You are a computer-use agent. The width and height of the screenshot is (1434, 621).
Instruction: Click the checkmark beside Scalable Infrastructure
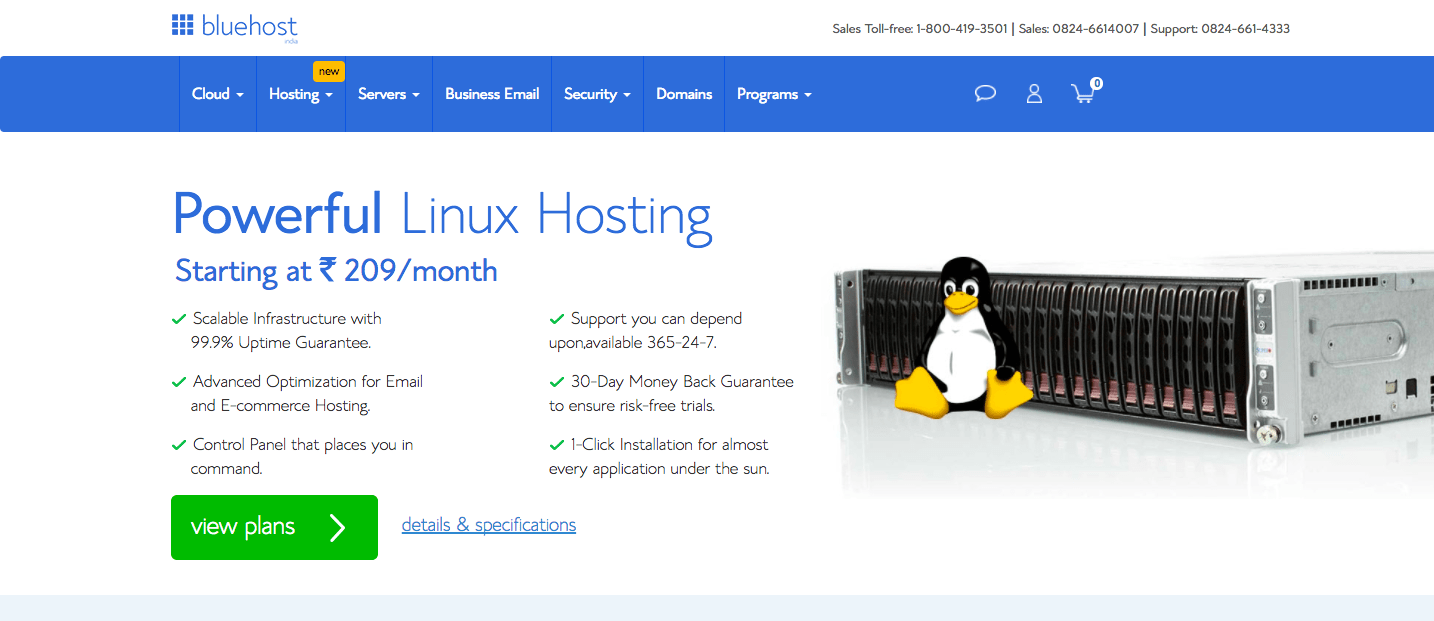tap(179, 319)
